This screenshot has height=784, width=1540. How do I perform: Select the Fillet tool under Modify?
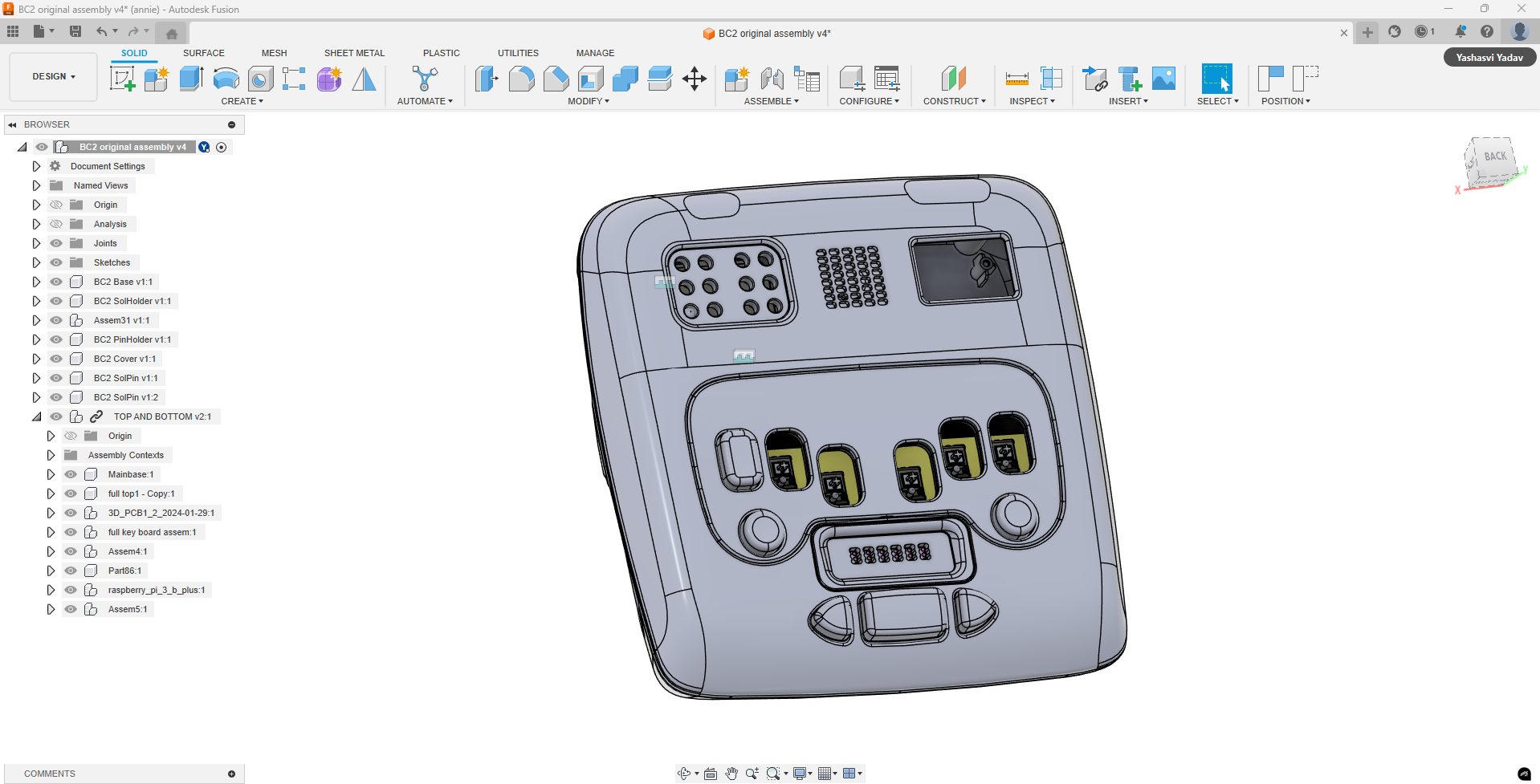[x=522, y=79]
